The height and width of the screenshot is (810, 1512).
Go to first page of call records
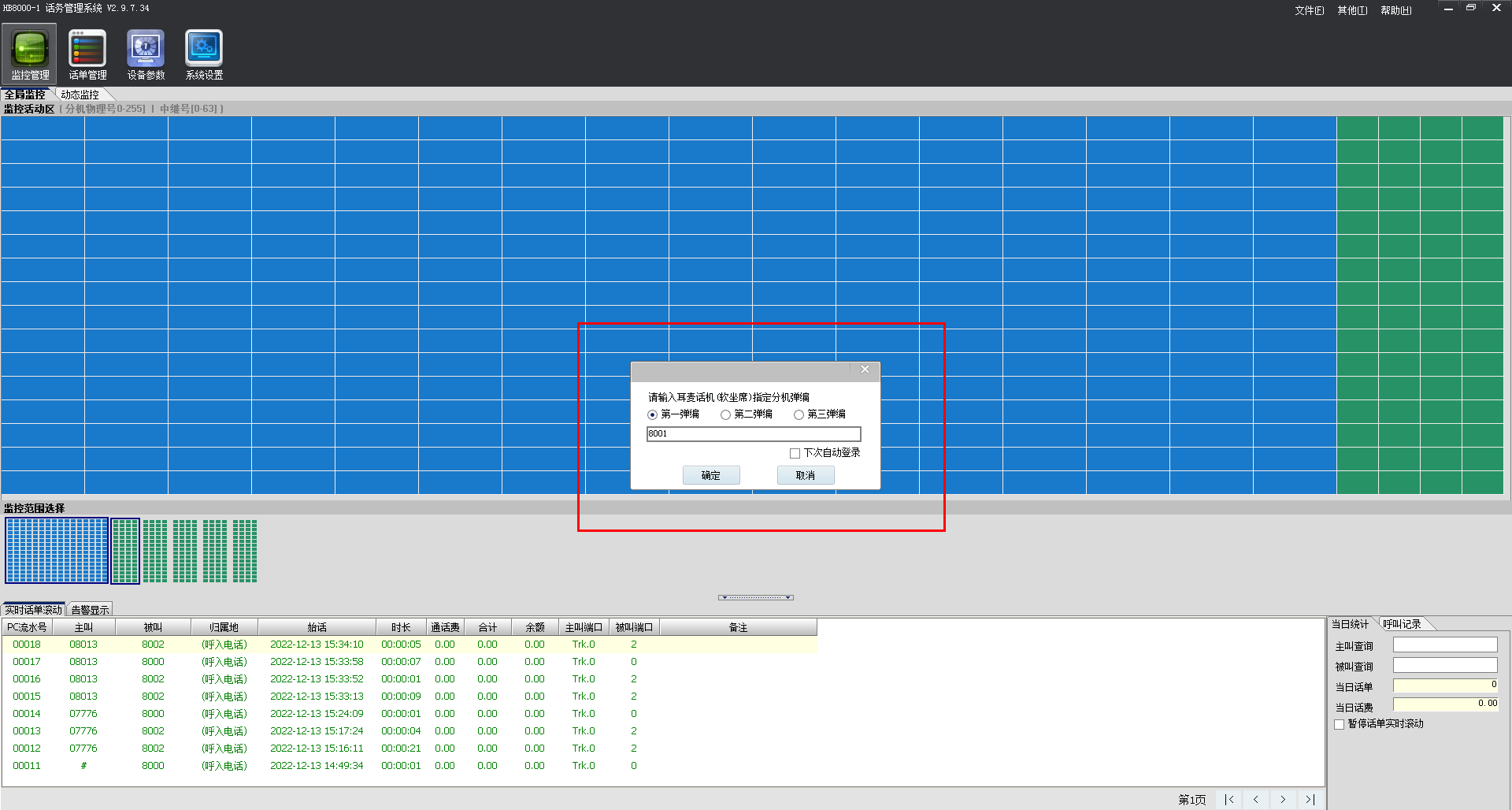(x=1229, y=799)
